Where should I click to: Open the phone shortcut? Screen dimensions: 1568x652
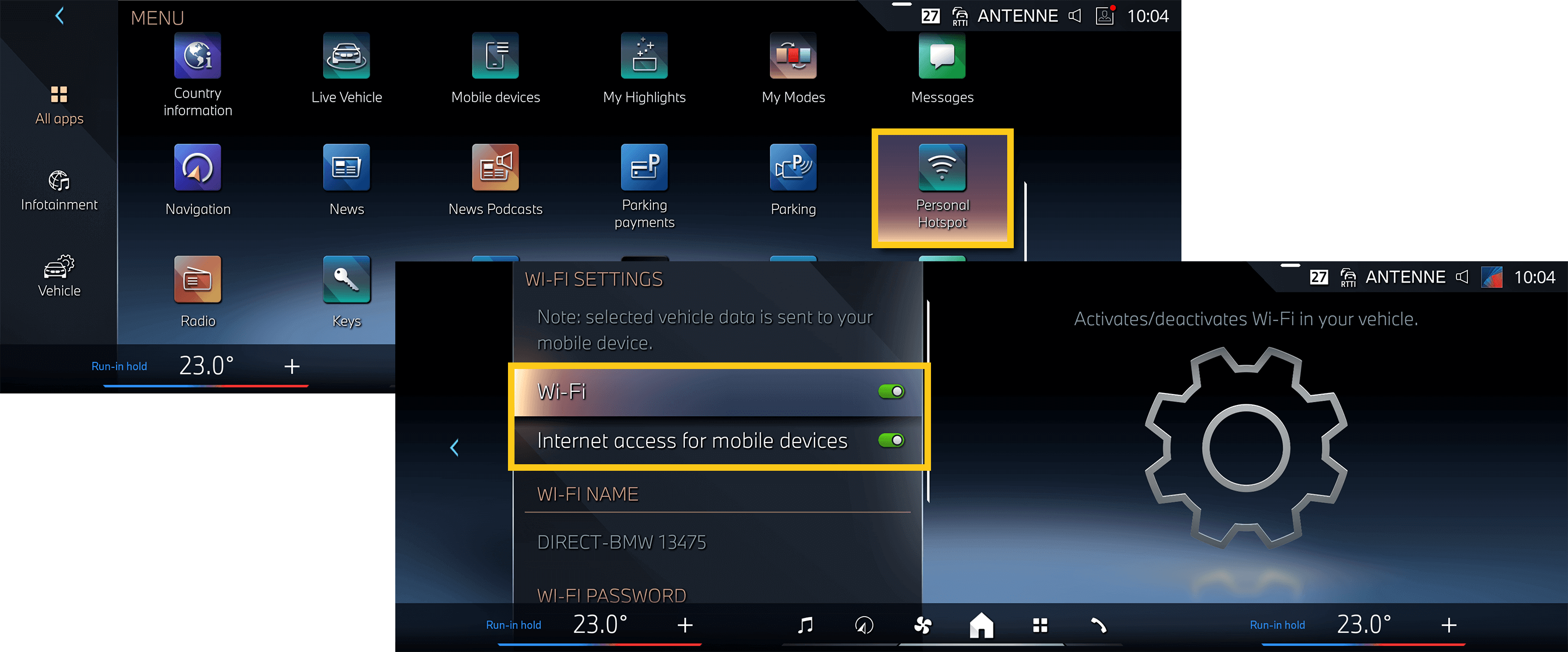(x=1099, y=625)
